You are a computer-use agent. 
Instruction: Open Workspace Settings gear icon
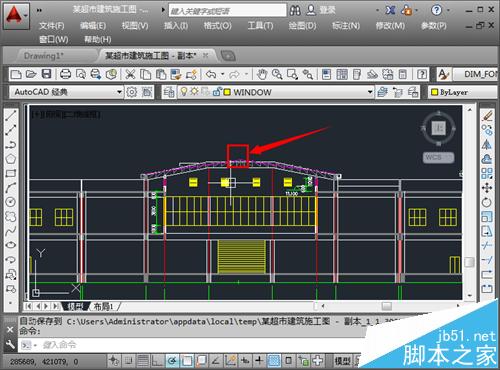[132, 92]
